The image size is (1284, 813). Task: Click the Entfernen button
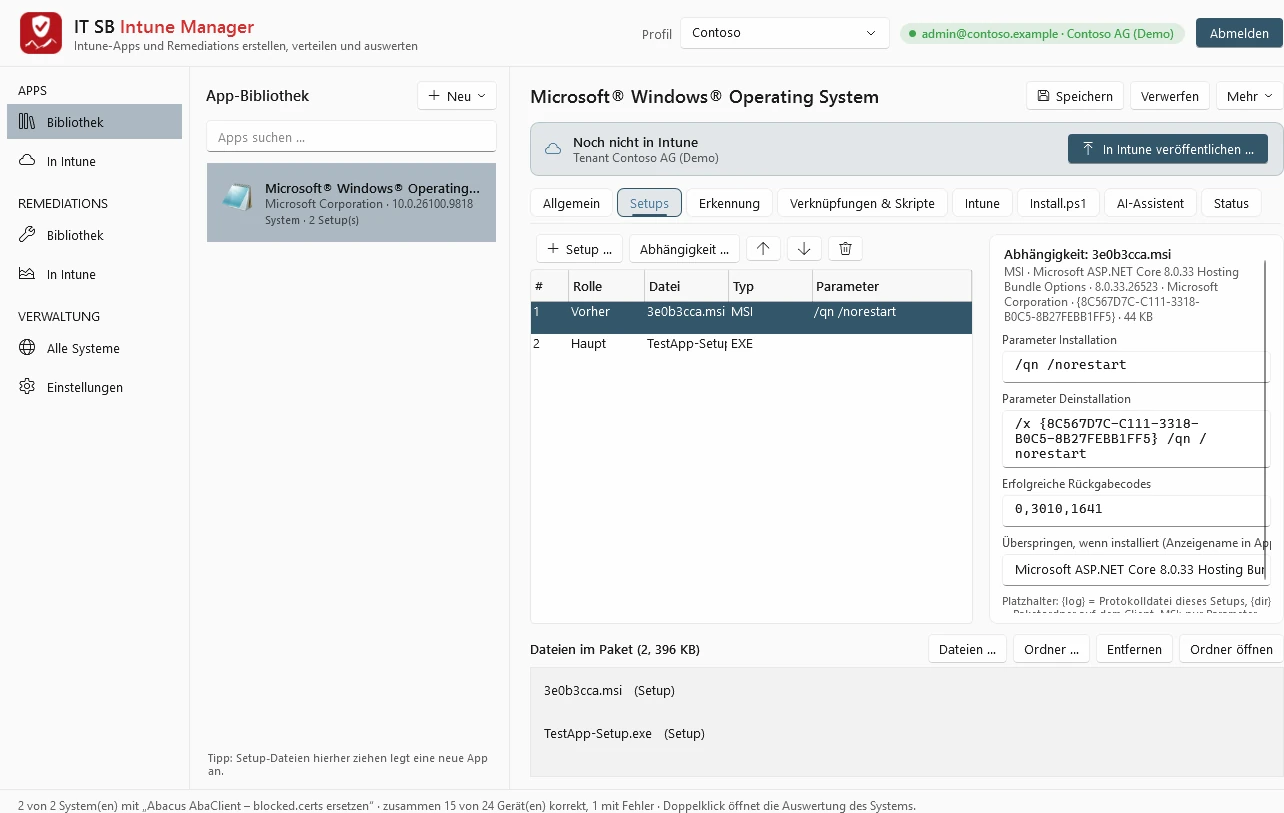(1134, 649)
